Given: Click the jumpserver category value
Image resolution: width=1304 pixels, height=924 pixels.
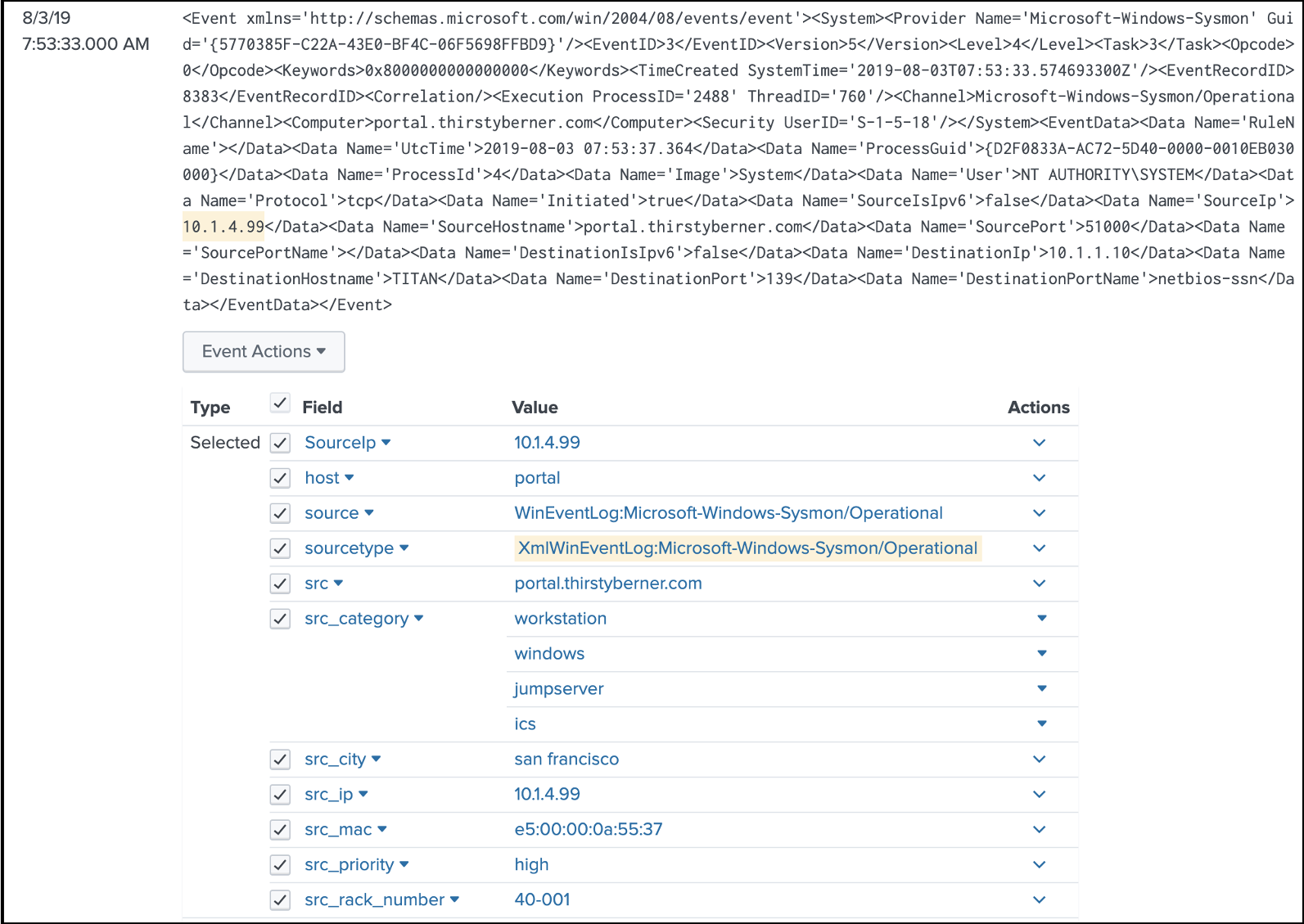Looking at the screenshot, I should (x=559, y=689).
